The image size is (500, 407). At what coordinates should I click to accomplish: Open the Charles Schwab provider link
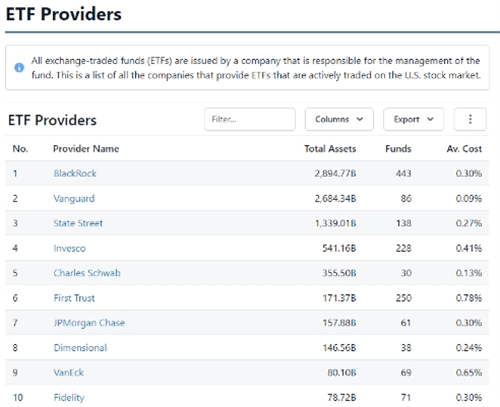(x=87, y=273)
